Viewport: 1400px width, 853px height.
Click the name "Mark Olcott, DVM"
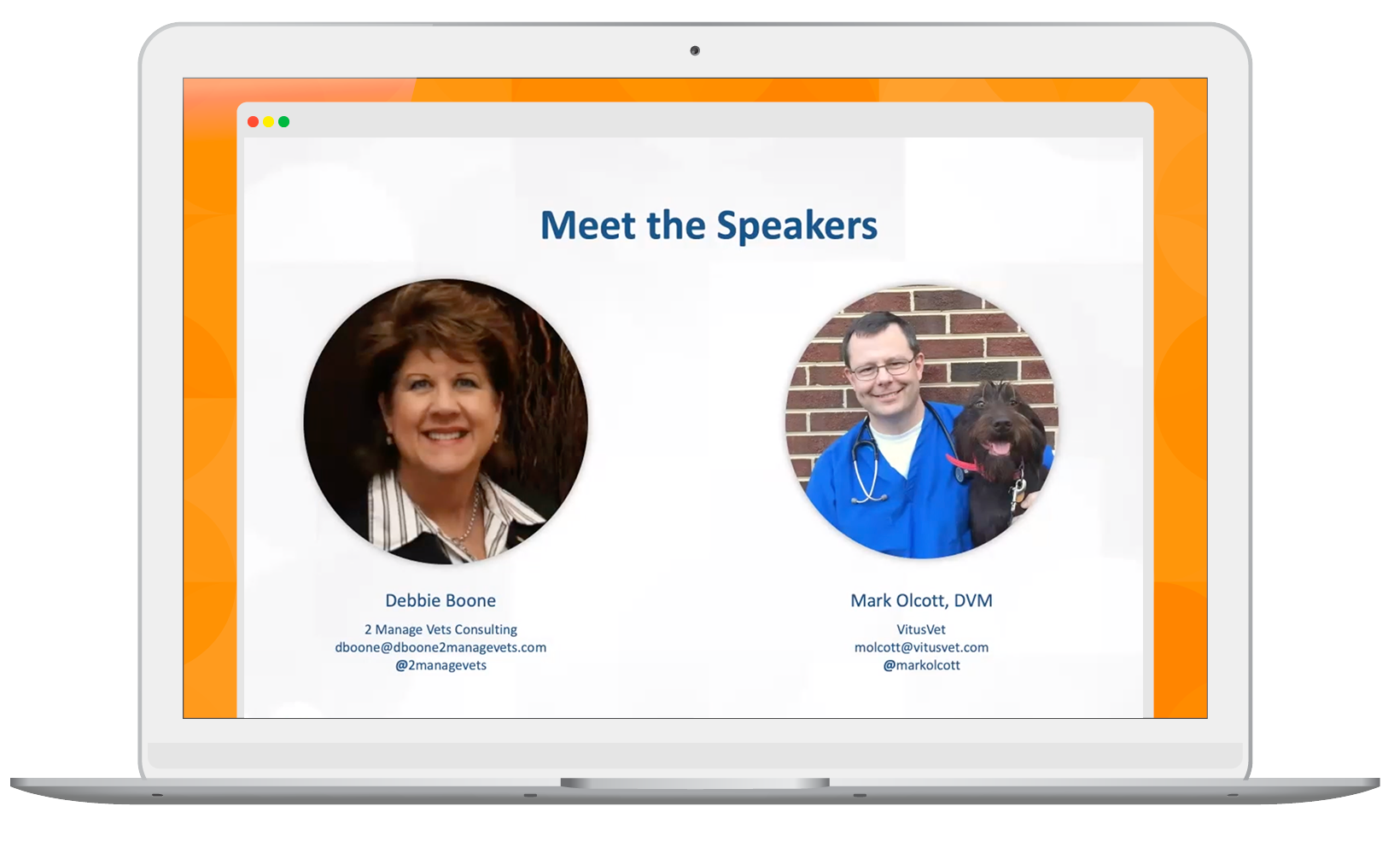(x=921, y=600)
